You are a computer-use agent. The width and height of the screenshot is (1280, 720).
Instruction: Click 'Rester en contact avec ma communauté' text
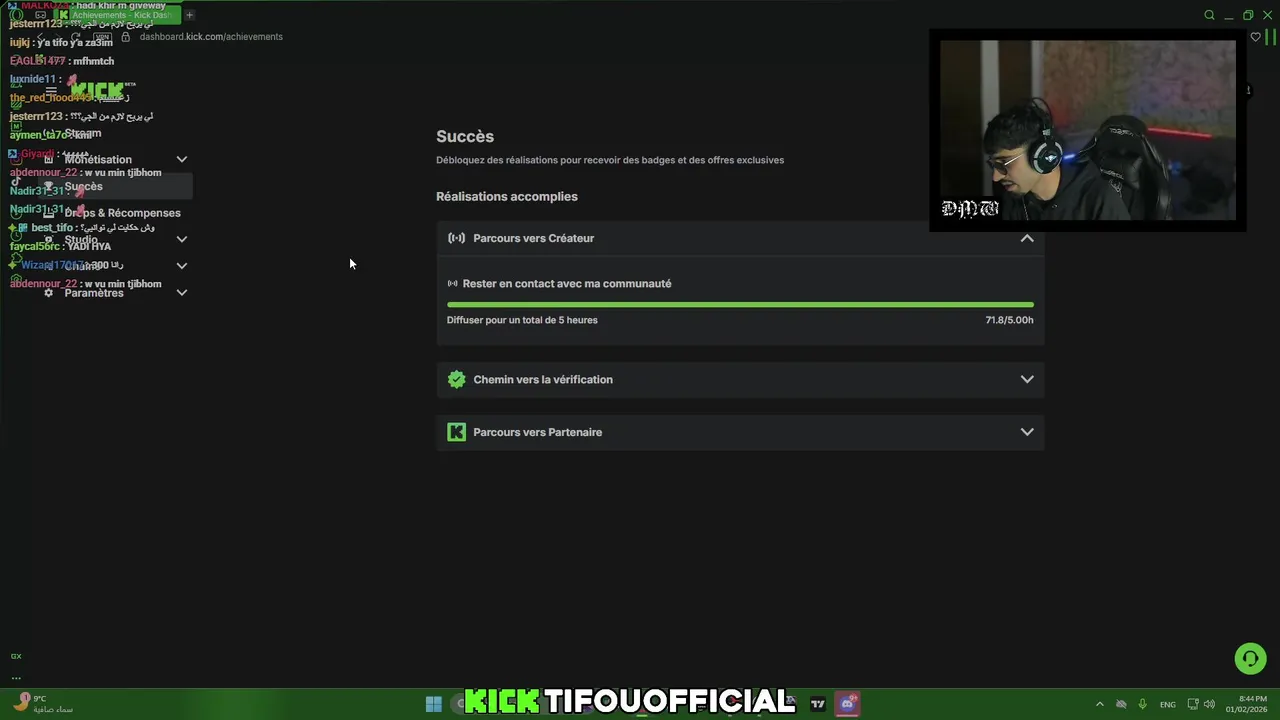567,284
